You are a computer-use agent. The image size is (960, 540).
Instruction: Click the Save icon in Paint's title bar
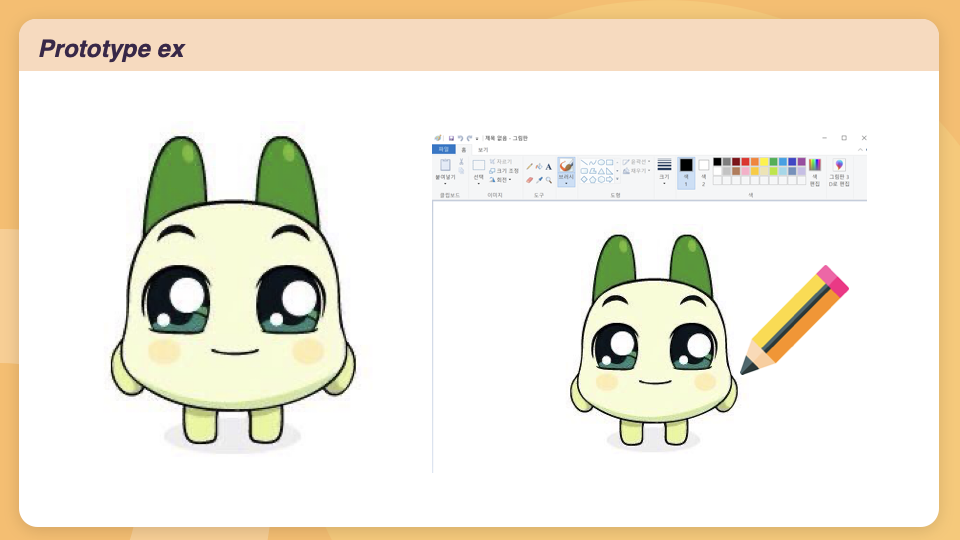coord(451,138)
